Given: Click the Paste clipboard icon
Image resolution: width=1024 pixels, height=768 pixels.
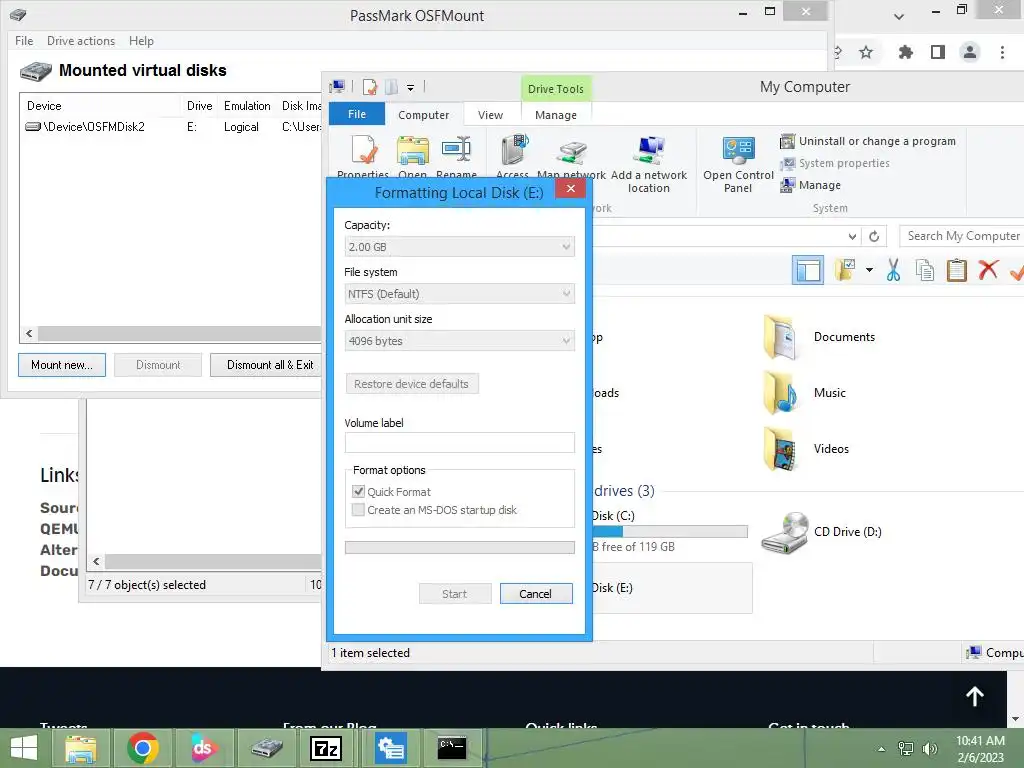Looking at the screenshot, I should 956,270.
